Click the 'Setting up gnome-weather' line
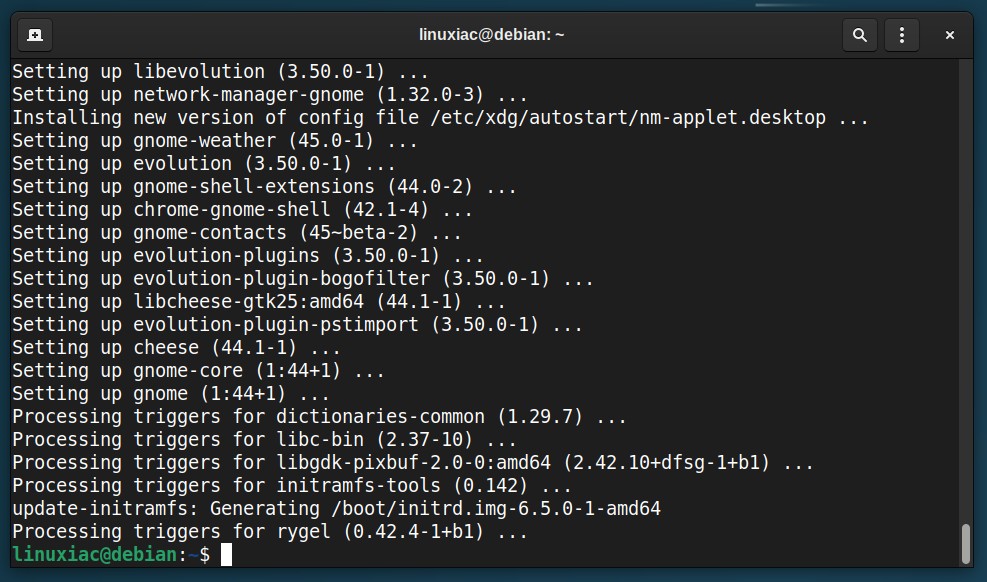 215,140
